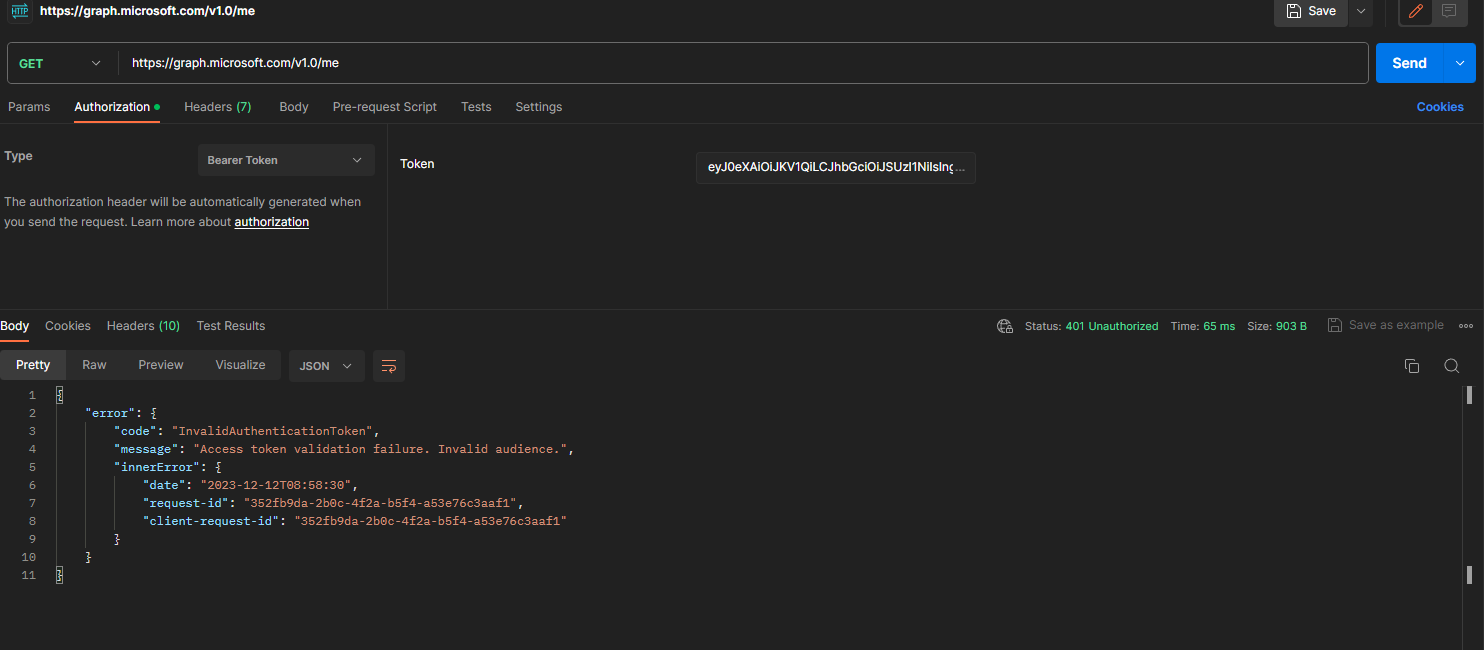Click the network globe icon
The image size is (1484, 650).
[x=1005, y=326]
